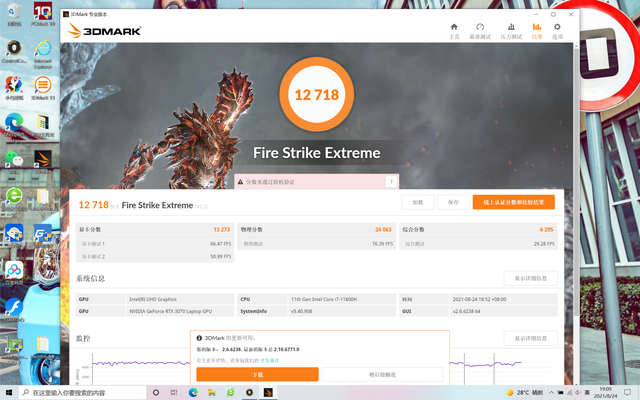Click the 28°C weather widget in taskbar
The width and height of the screenshot is (640, 400).
coord(524,392)
